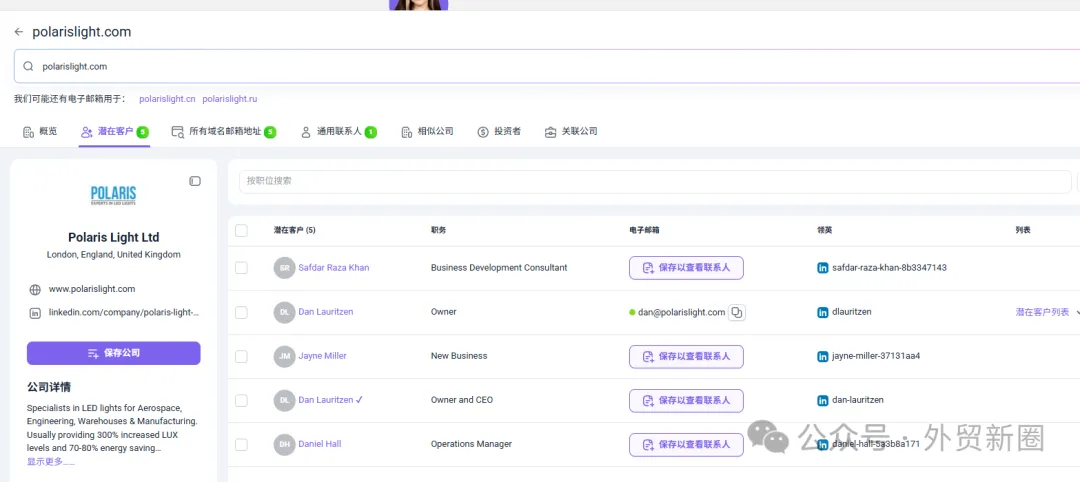
Task: Expand description with 显示更多
Action: pos(50,461)
